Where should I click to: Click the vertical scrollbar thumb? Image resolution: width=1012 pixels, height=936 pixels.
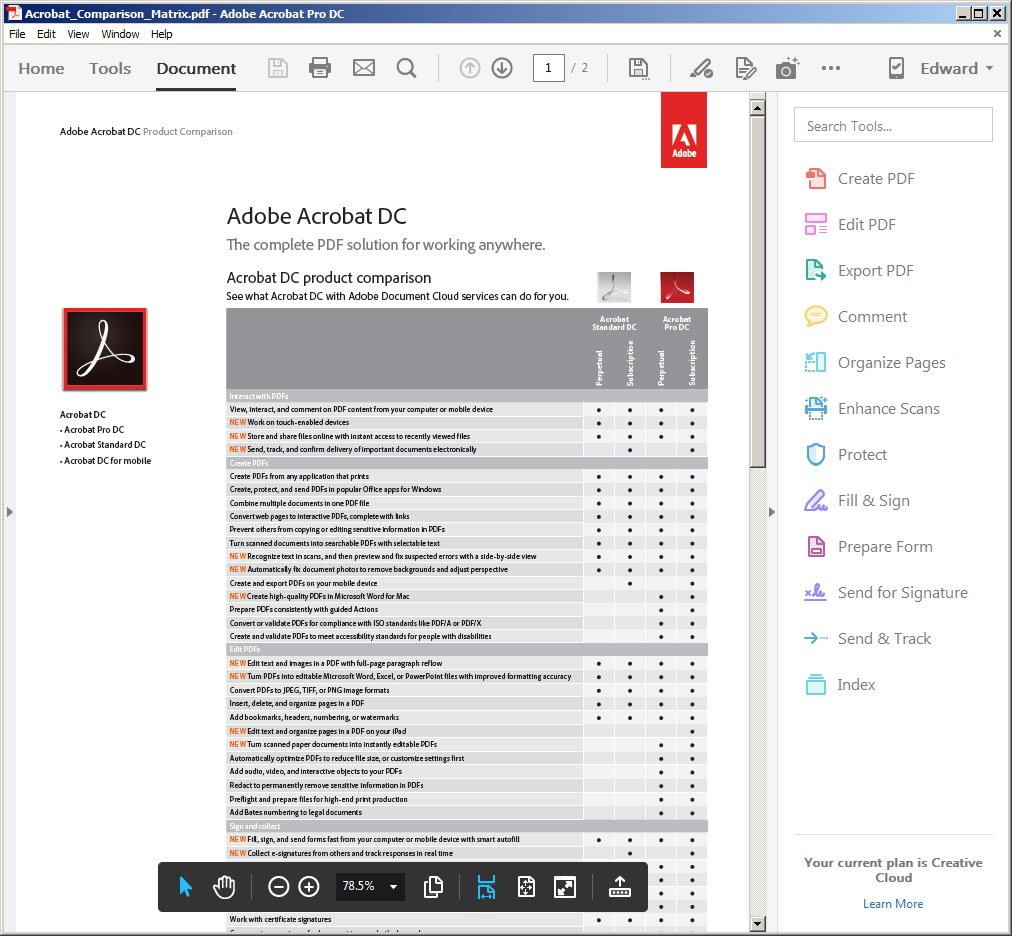click(x=758, y=292)
